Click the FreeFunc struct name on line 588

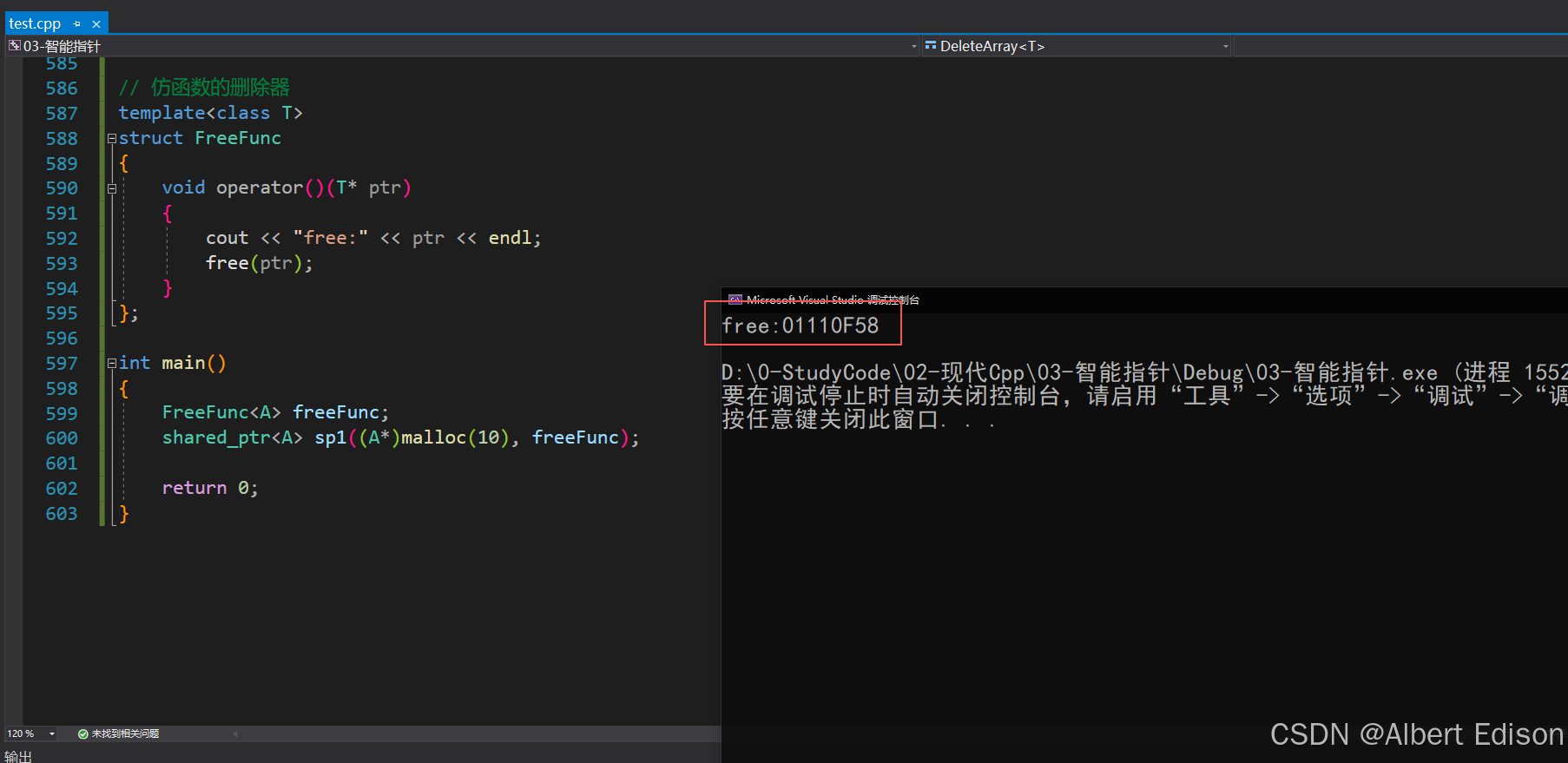[238, 138]
